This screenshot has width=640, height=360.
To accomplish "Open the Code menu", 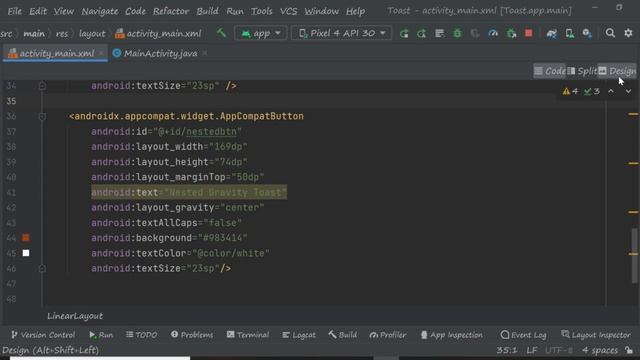I will click(136, 11).
